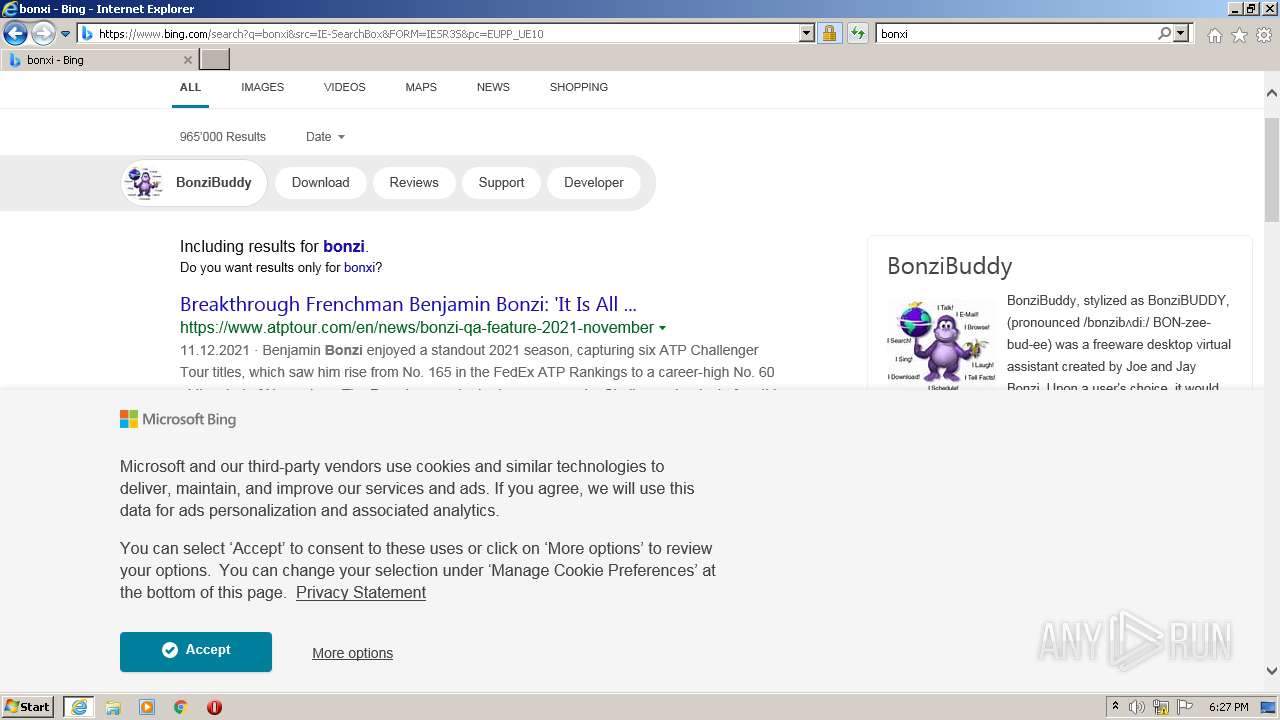
Task: Open the Tools gear icon
Action: tap(1264, 35)
